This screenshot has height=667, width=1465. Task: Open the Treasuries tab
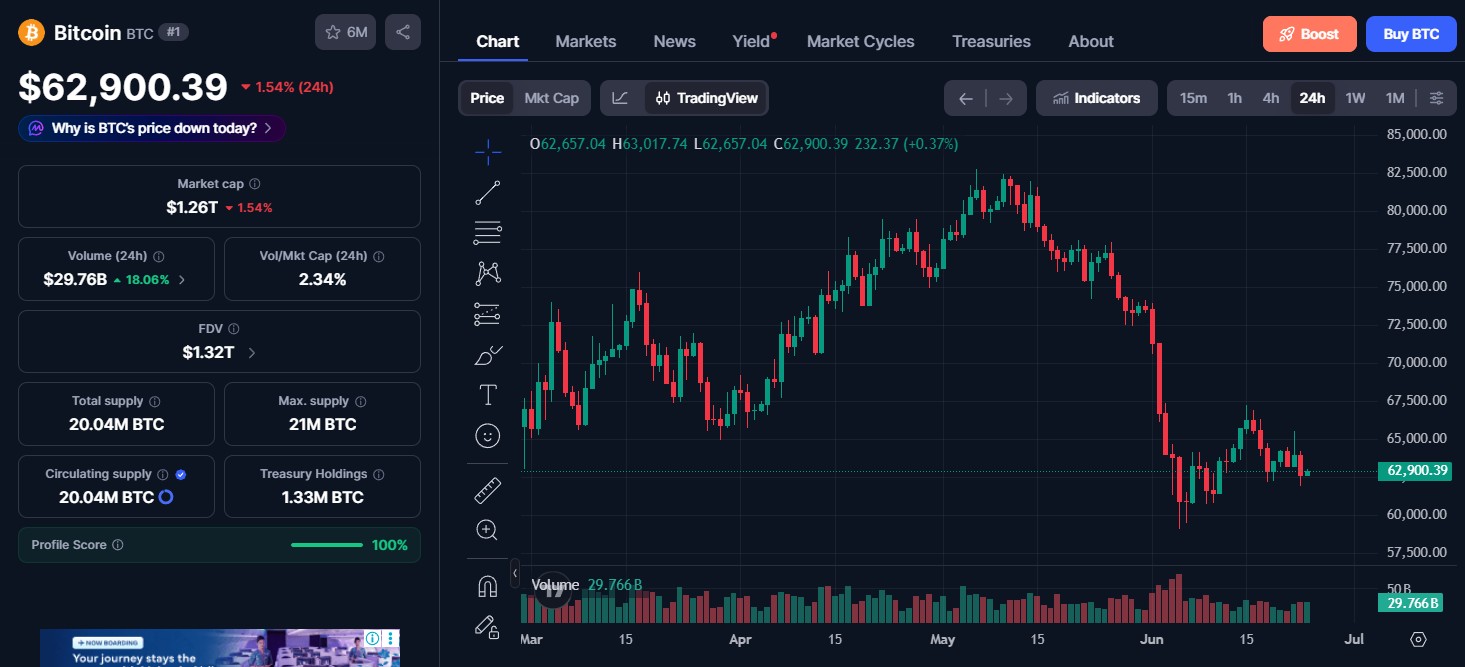(x=991, y=41)
